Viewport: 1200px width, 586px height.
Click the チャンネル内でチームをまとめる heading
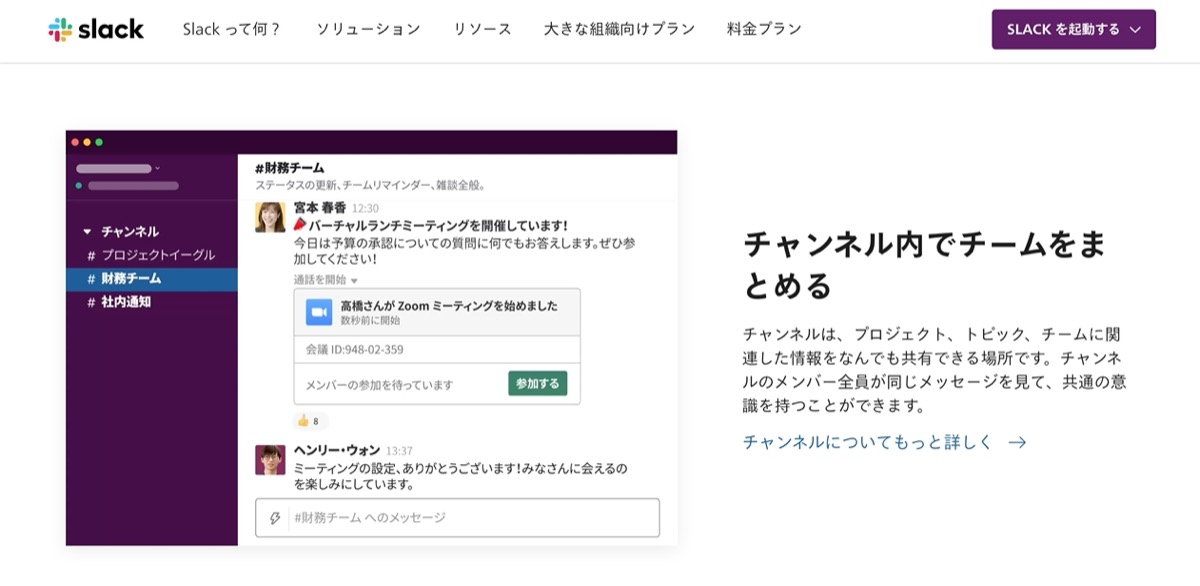[x=925, y=264]
